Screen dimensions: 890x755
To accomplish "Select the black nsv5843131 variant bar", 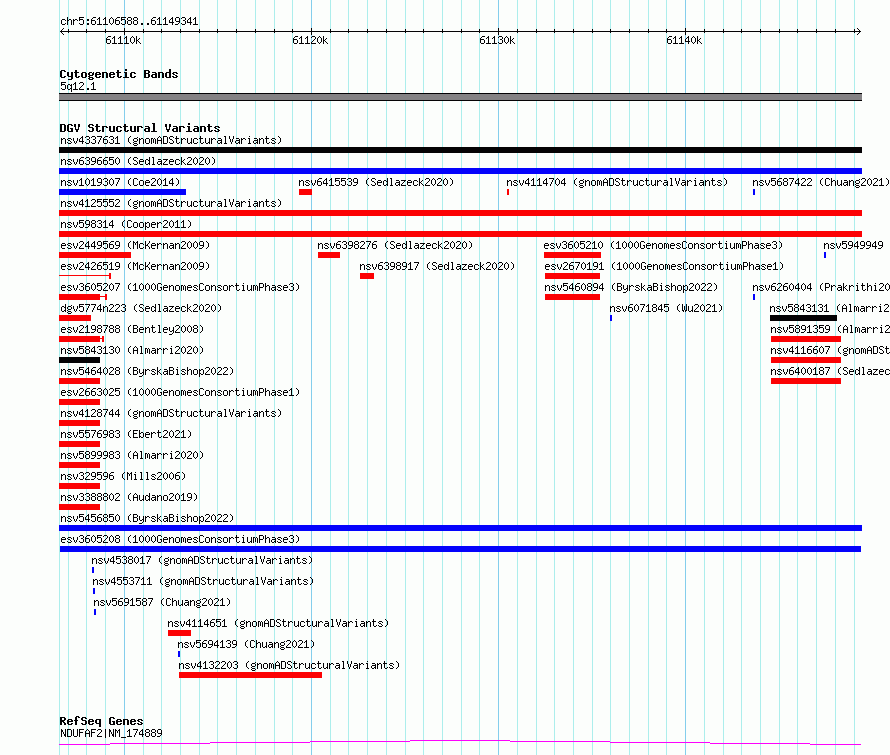I will 803,318.
